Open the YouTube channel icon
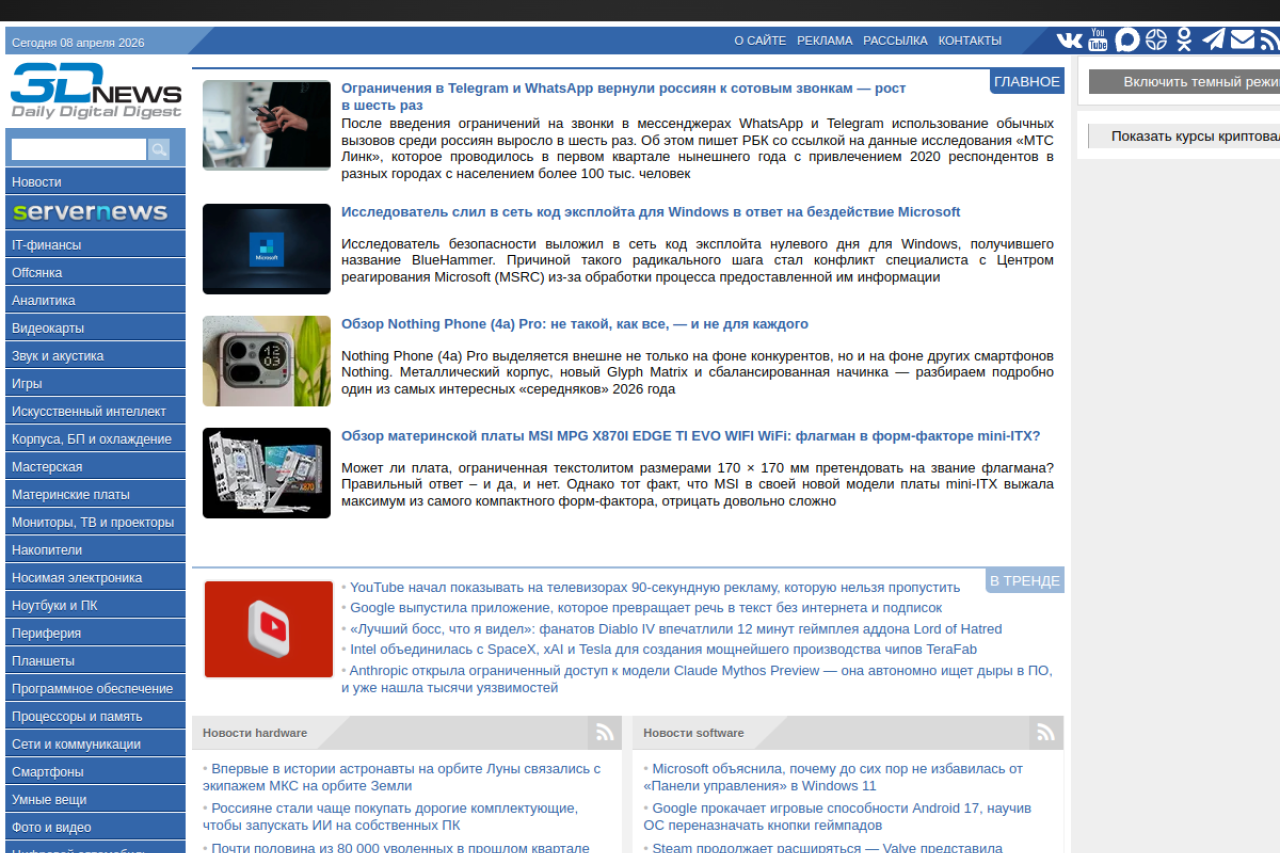 [x=1098, y=40]
